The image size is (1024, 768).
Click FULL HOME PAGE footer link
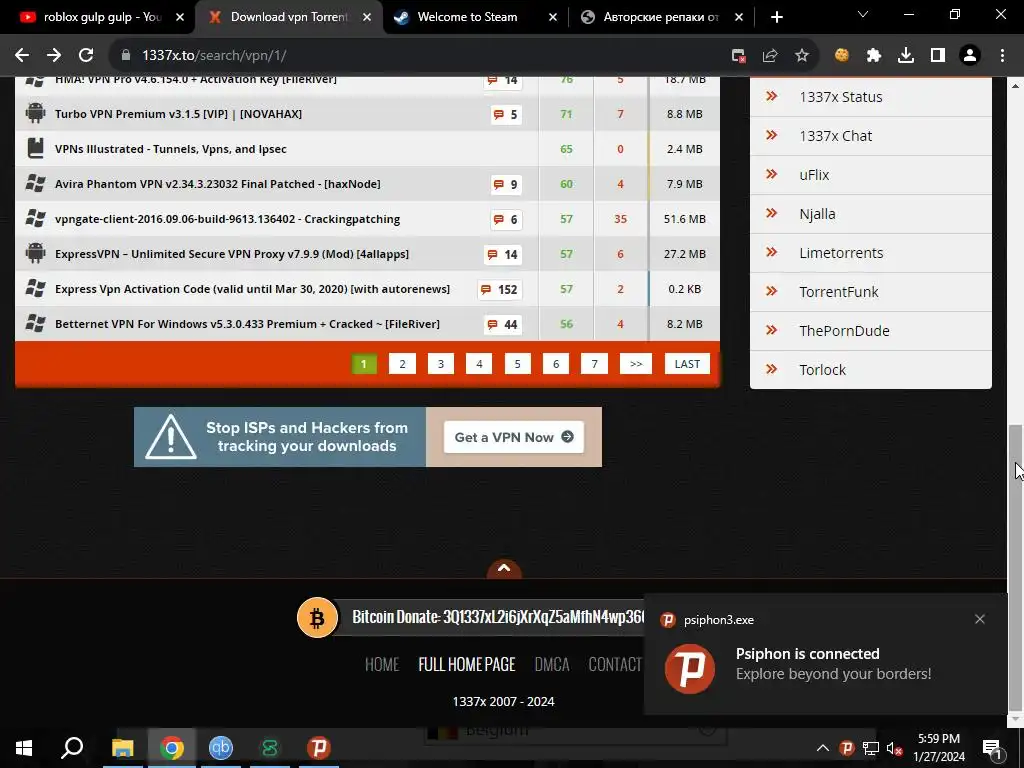pos(467,665)
